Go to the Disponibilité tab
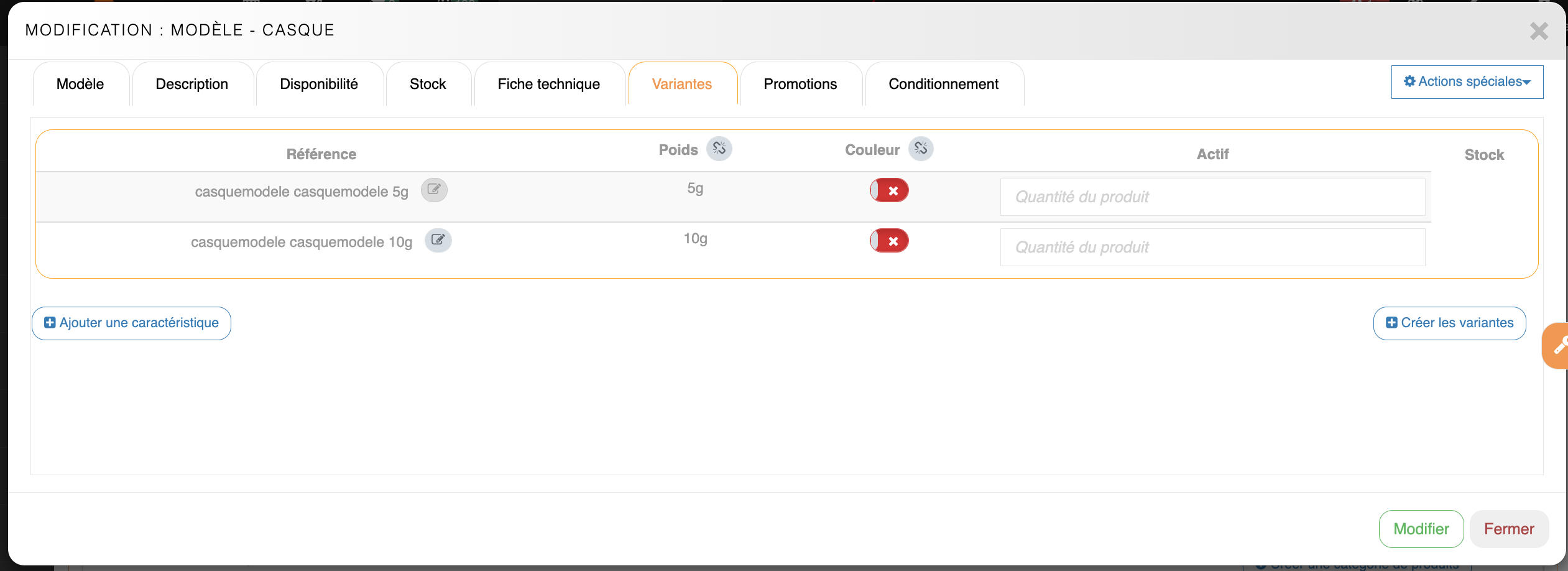1568x571 pixels. pyautogui.click(x=319, y=84)
